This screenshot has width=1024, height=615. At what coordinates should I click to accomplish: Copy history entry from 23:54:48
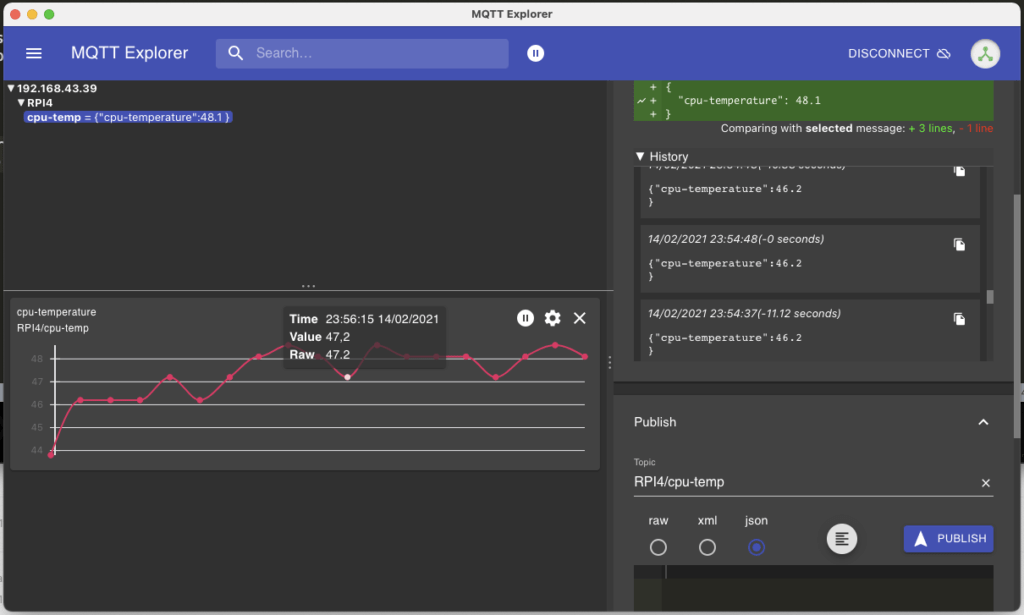[959, 245]
